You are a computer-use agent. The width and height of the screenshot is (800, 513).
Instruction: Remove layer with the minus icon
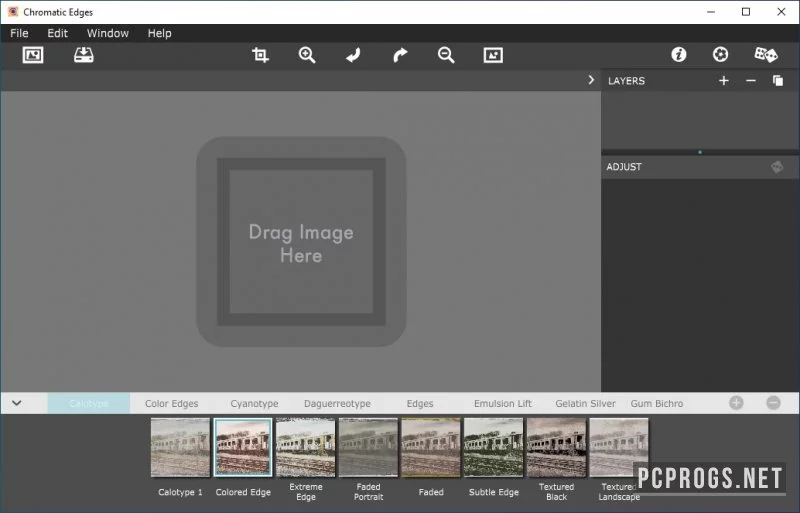click(751, 81)
